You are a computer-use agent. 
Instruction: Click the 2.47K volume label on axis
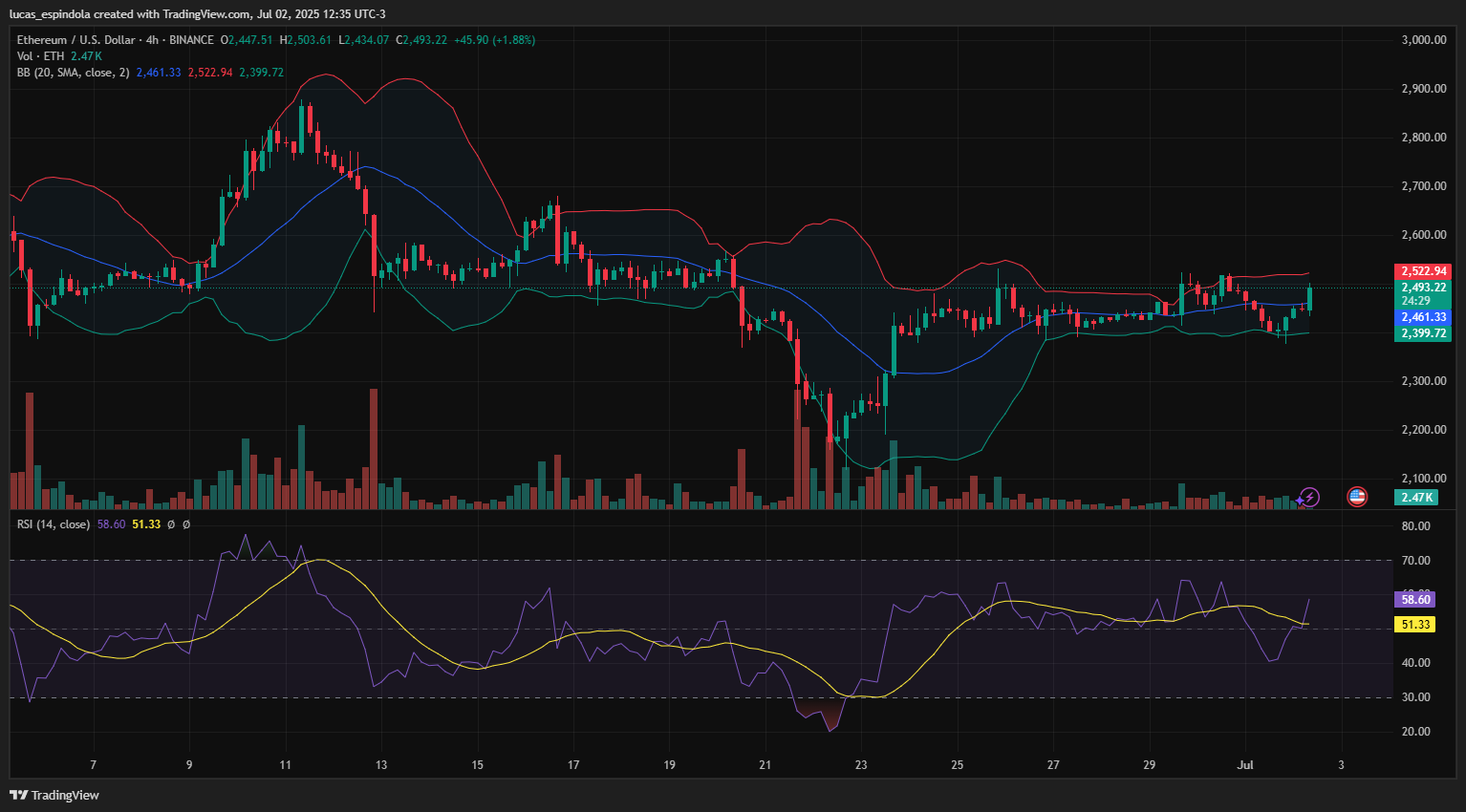pos(1416,498)
